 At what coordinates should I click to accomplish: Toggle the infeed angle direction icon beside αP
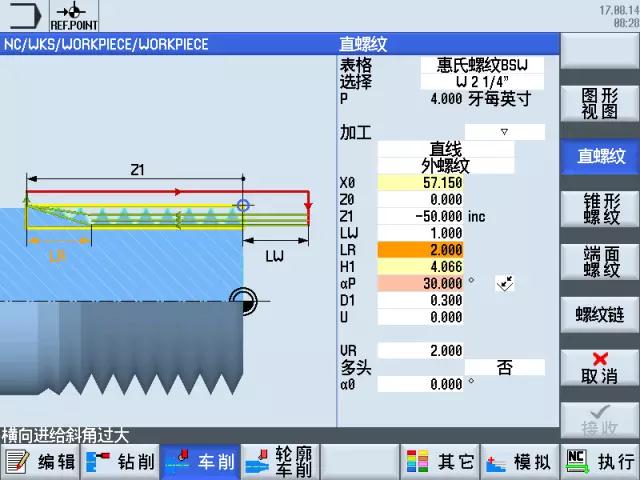point(504,284)
